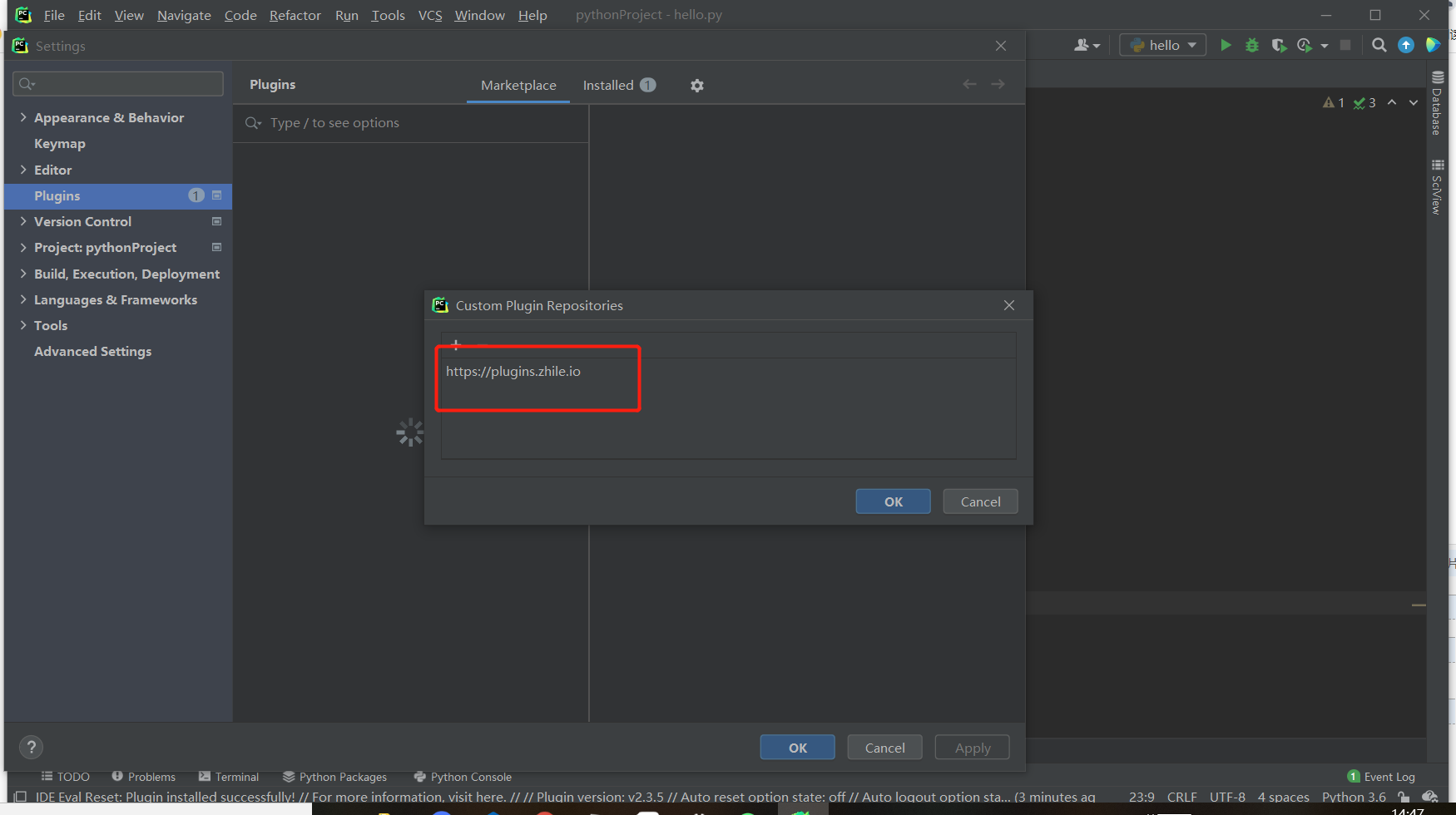Click OK in the Settings dialog
Image resolution: width=1456 pixels, height=815 pixels.
pyautogui.click(x=797, y=748)
